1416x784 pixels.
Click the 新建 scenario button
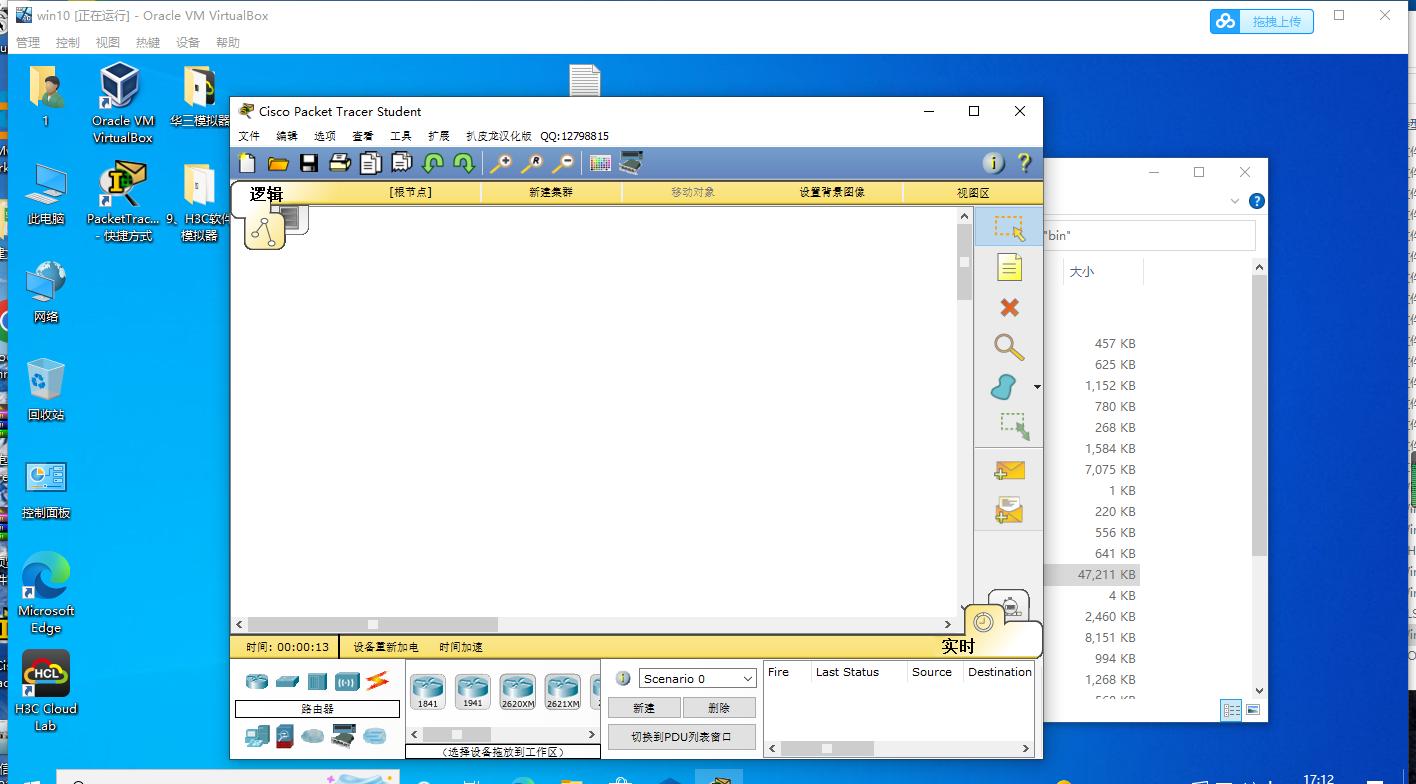coord(644,707)
